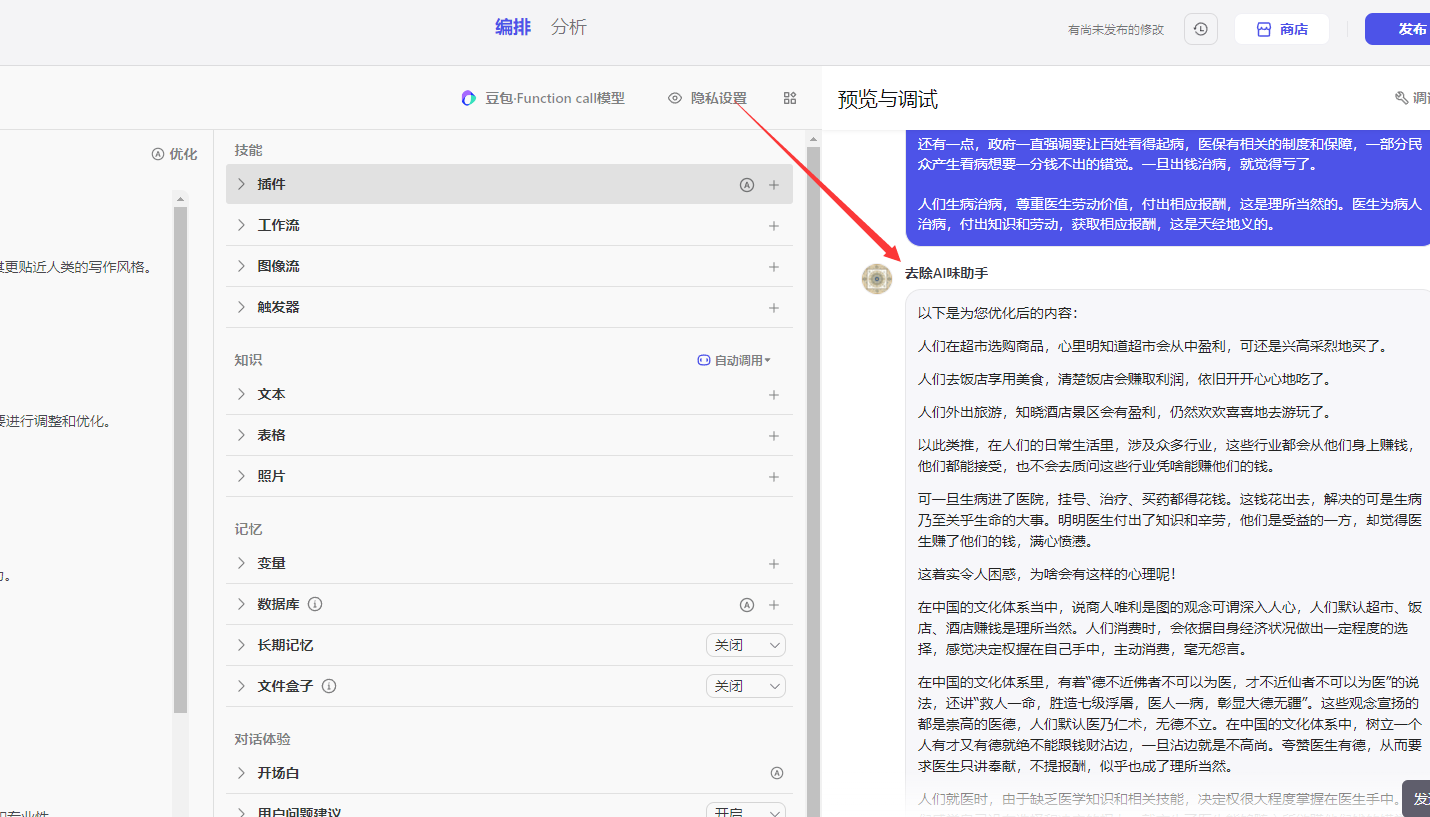Add a variable with 变量 plus icon
This screenshot has height=817, width=1430.
pos(774,564)
